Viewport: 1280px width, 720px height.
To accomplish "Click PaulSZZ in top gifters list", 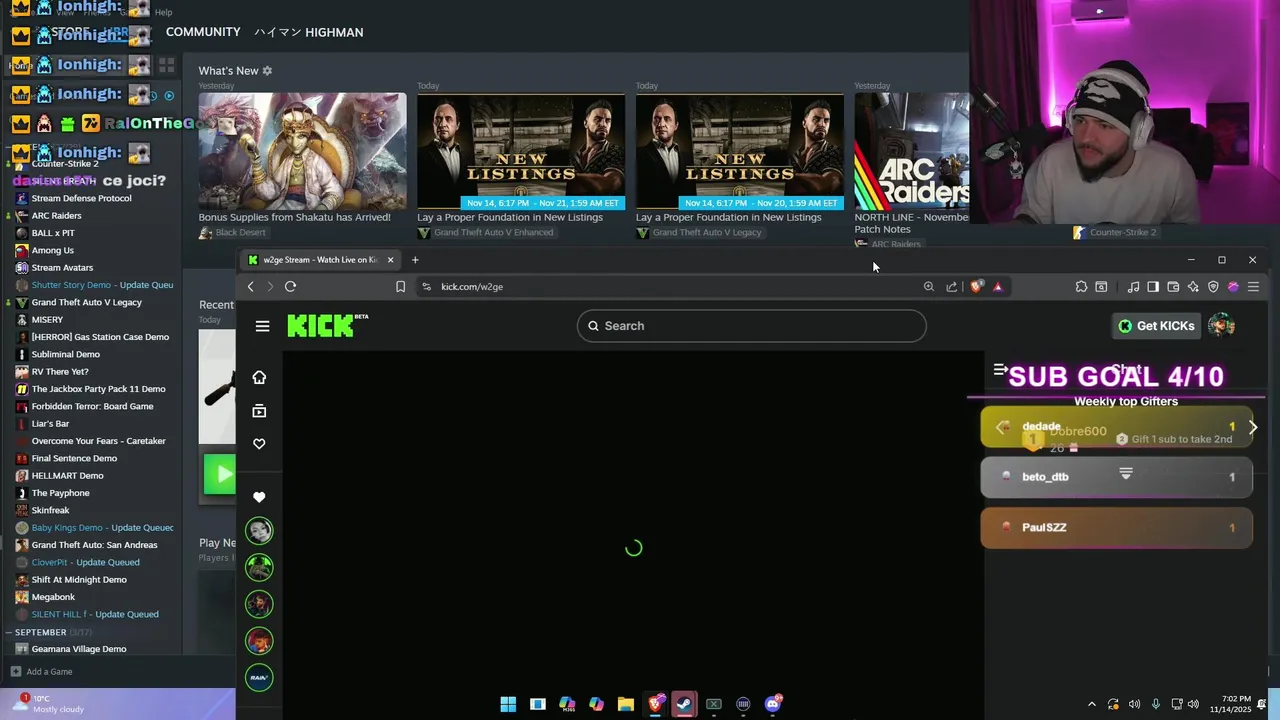I will (1116, 528).
